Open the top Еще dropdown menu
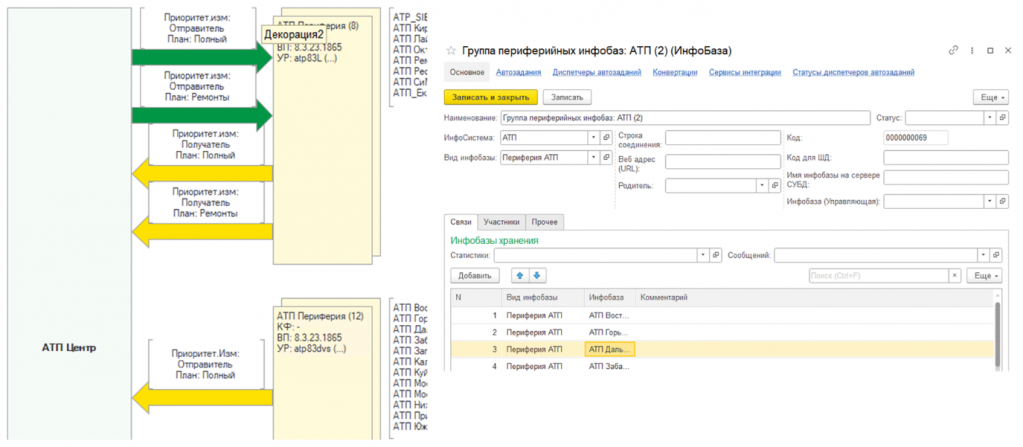 click(x=989, y=97)
